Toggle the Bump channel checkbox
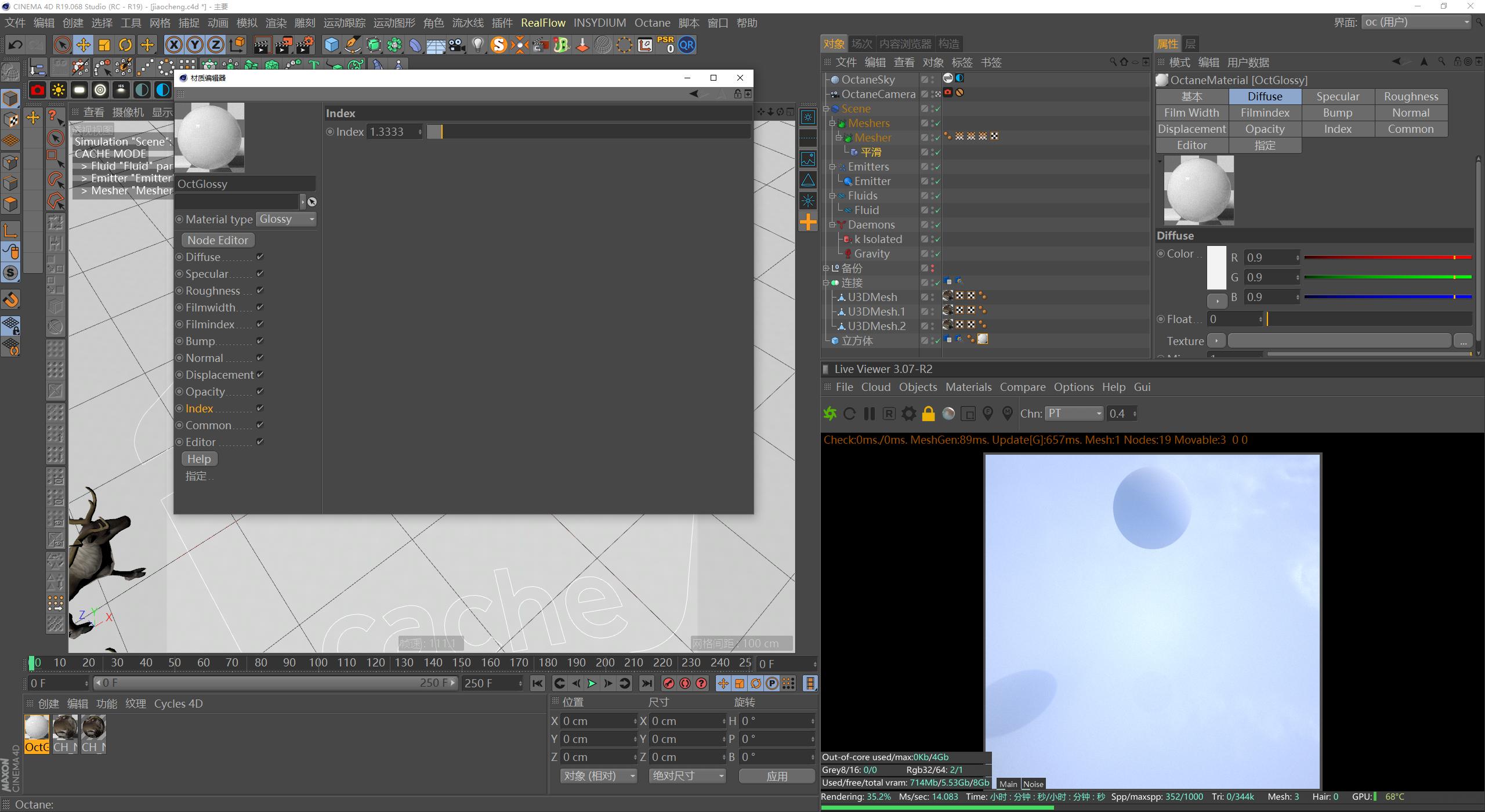 point(260,341)
